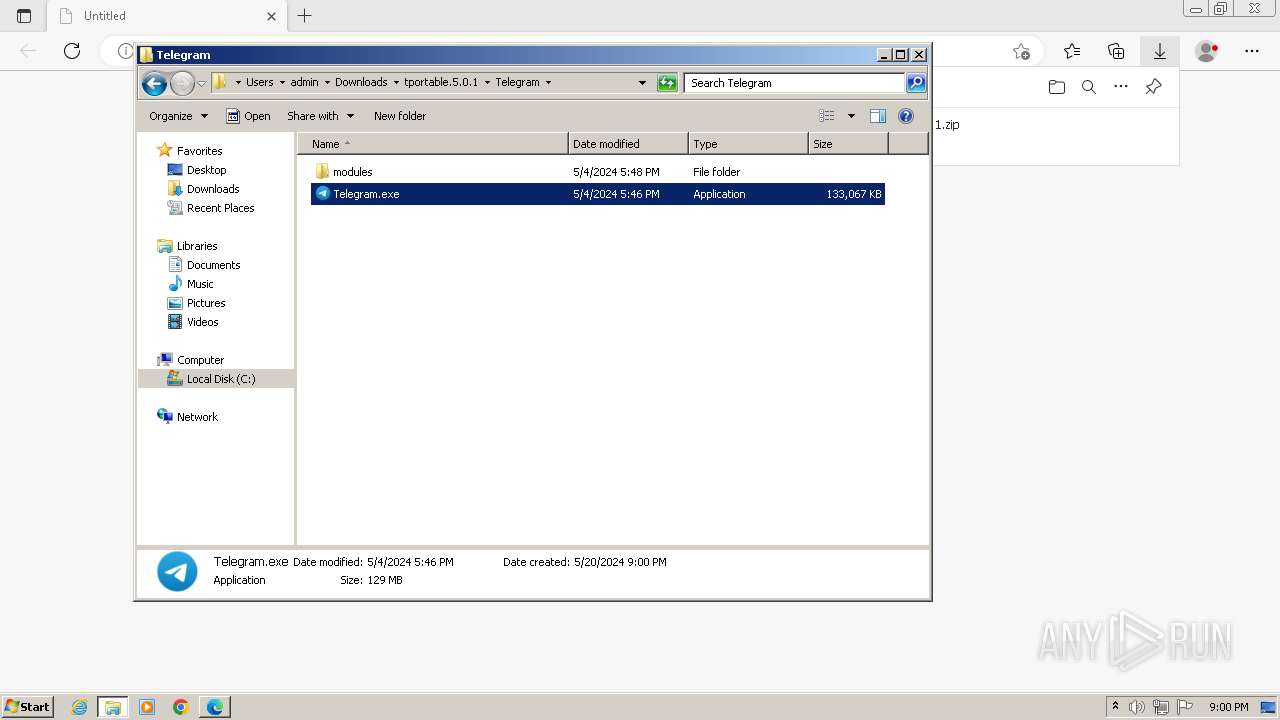Toggle the preview pane
Screen dimensions: 1280x720
click(x=877, y=116)
